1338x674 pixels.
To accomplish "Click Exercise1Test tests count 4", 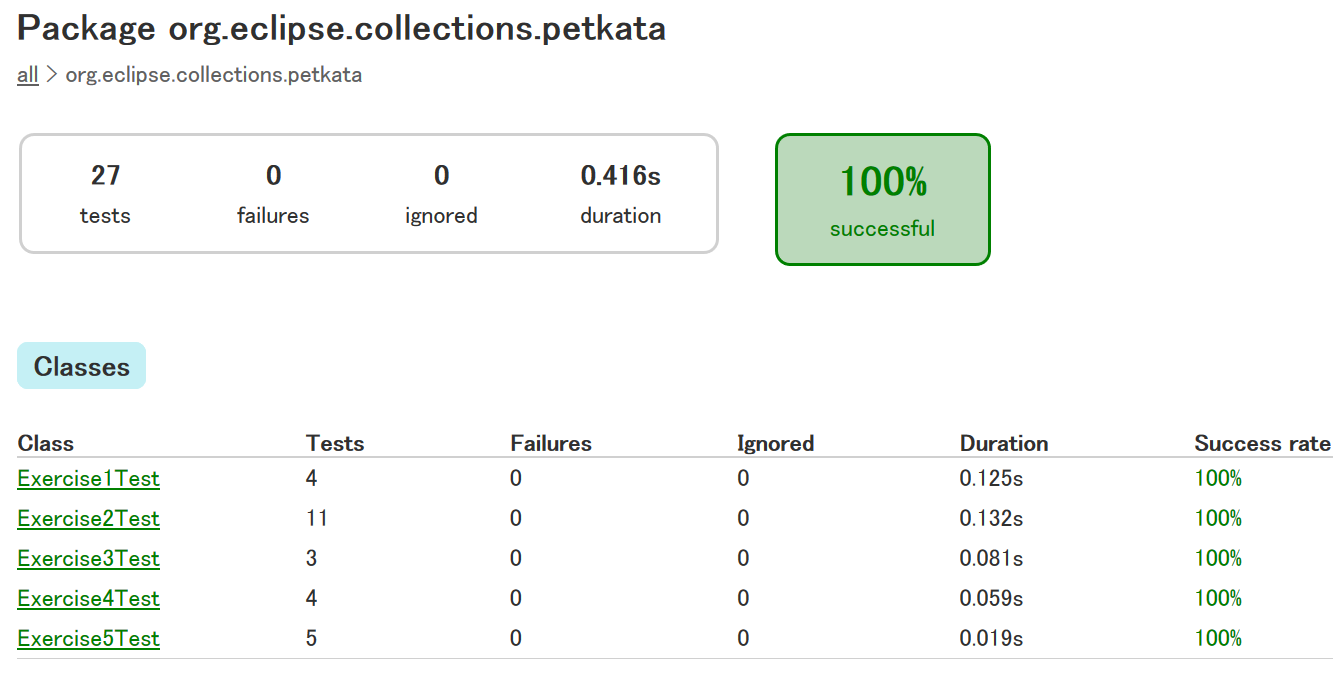I will 311,479.
